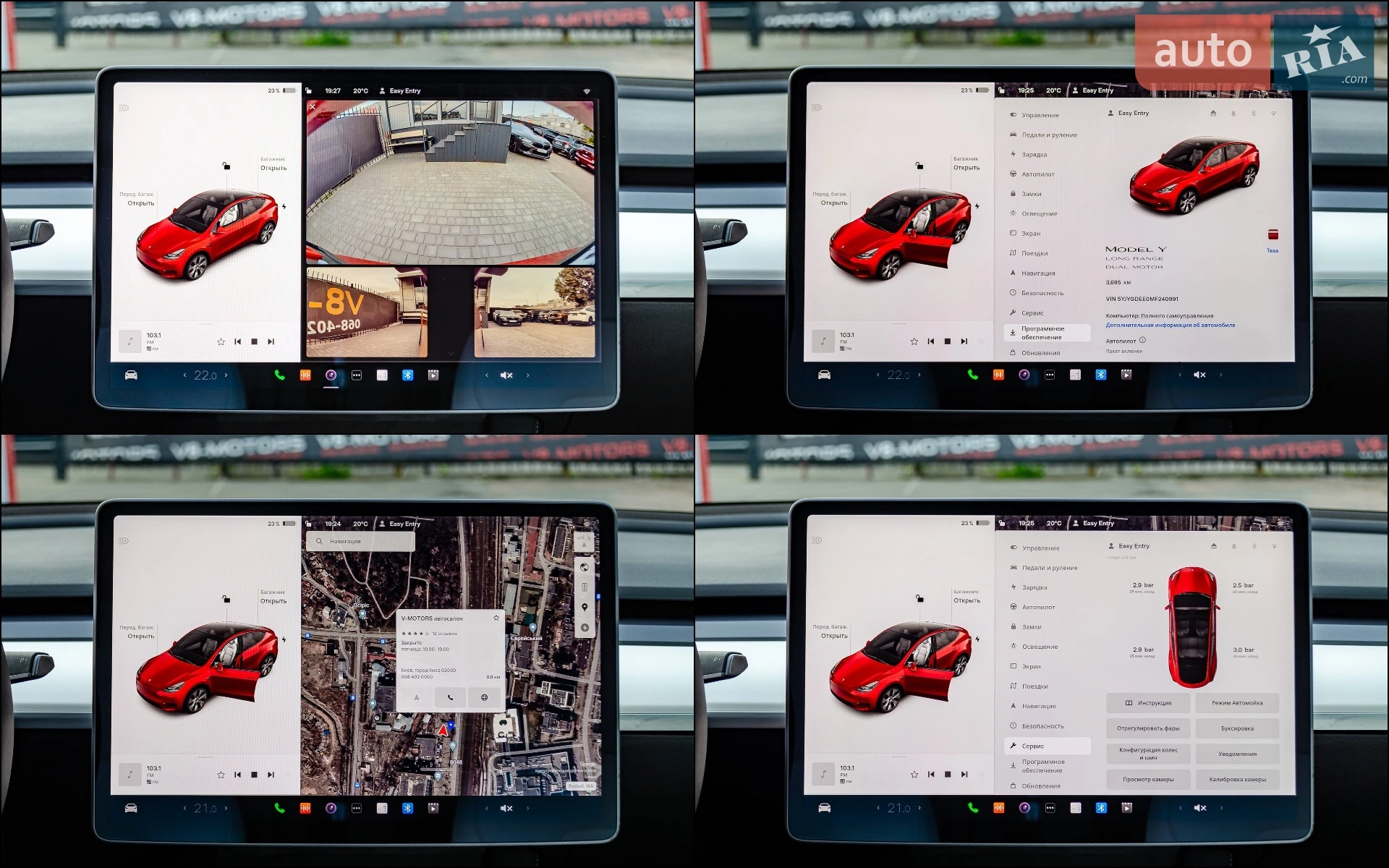Viewport: 1389px width, 868px height.
Task: Increase temperature from 22.0 on camera view screen
Action: tap(226, 375)
